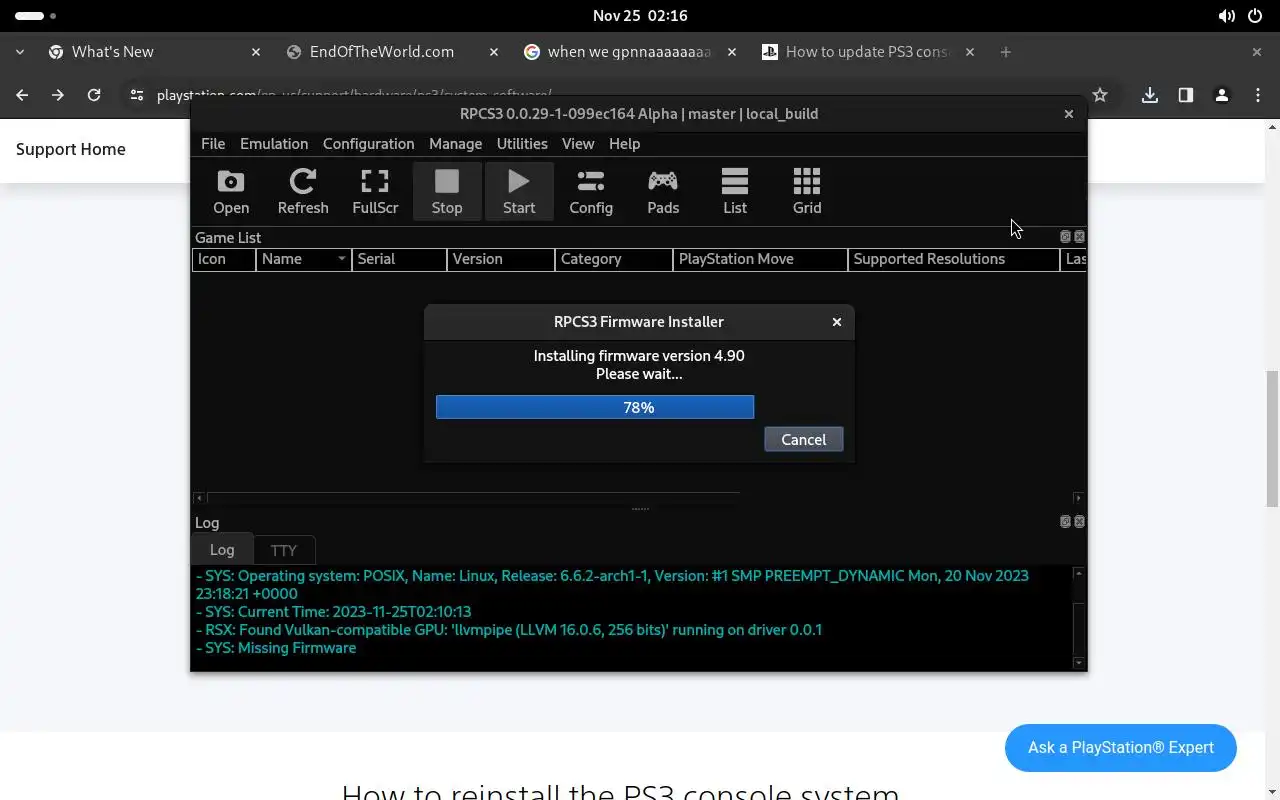The width and height of the screenshot is (1280, 800).
Task: Open the Support Home link
Action: (71, 149)
